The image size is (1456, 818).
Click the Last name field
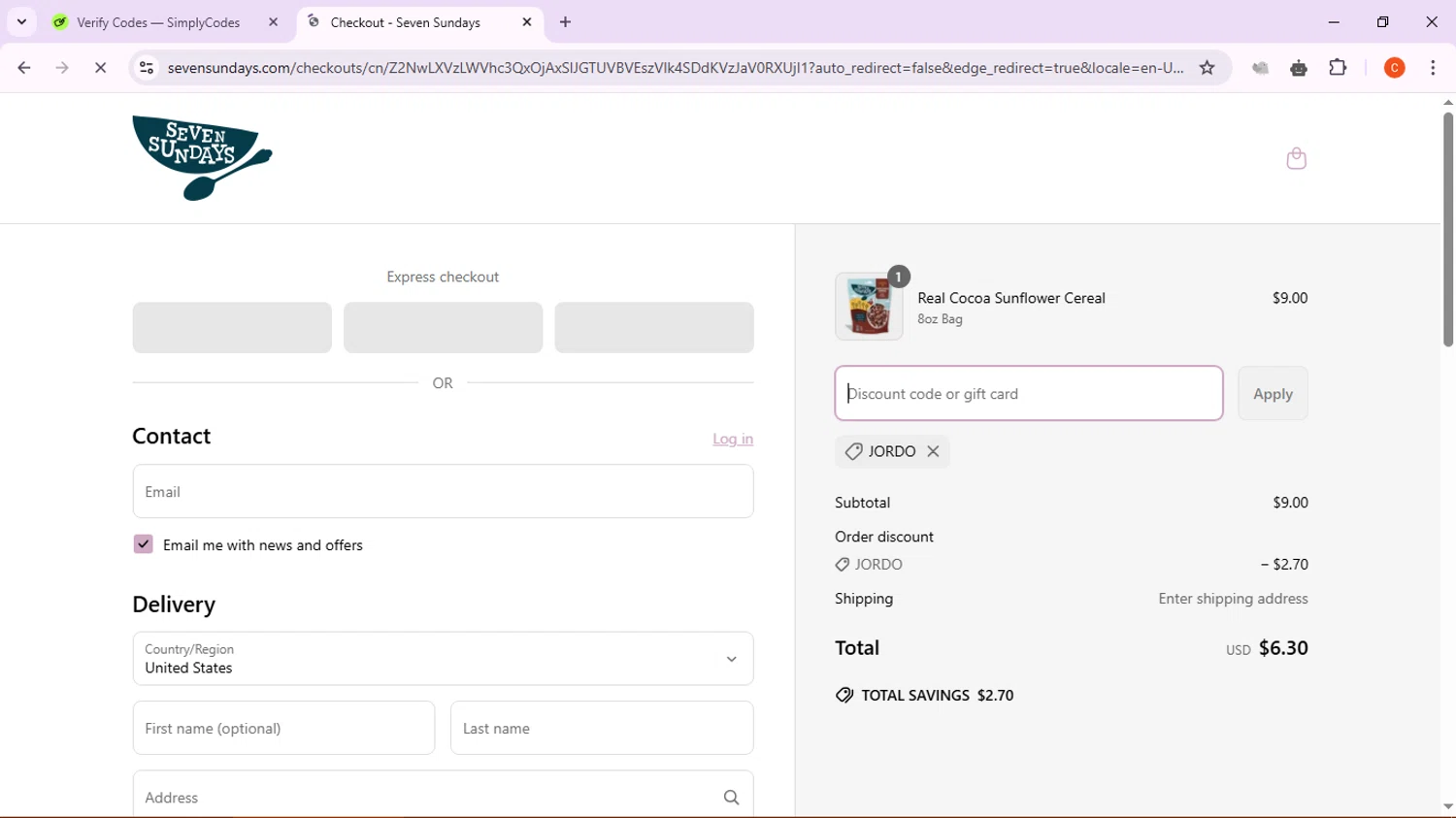point(602,728)
